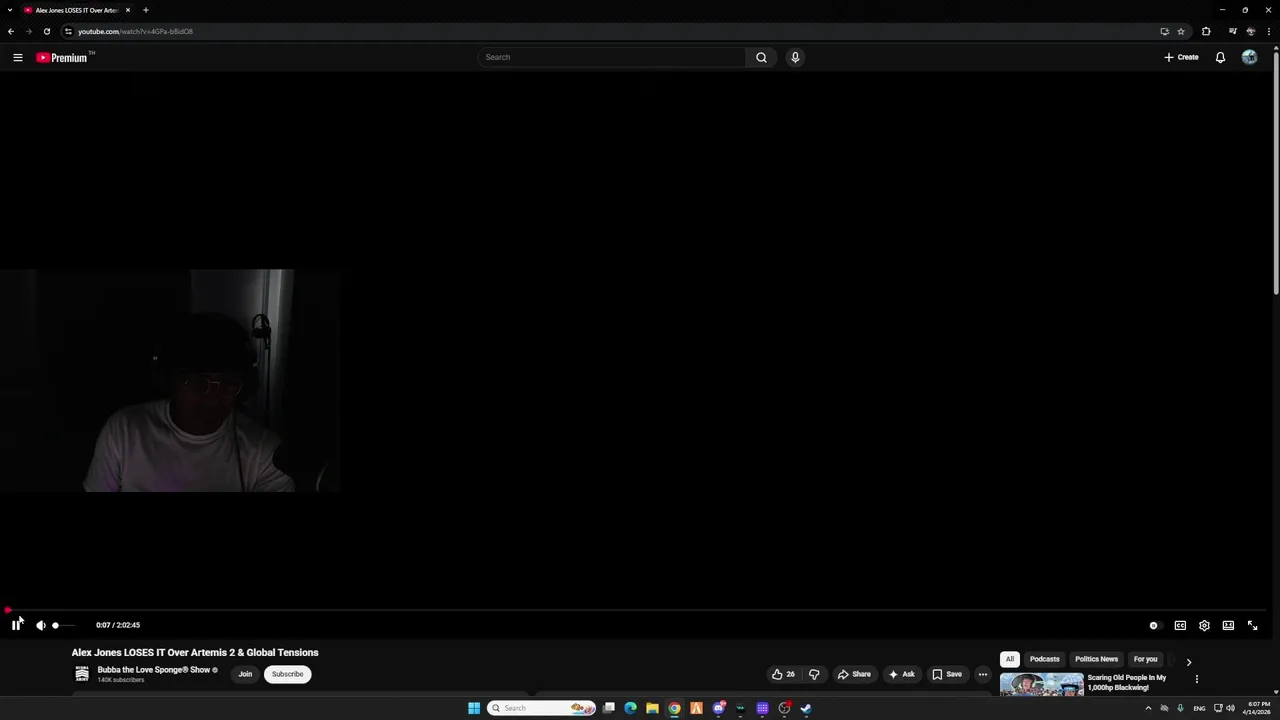Image resolution: width=1280 pixels, height=720 pixels.
Task: Open more actions ellipsis under video
Action: click(x=982, y=674)
